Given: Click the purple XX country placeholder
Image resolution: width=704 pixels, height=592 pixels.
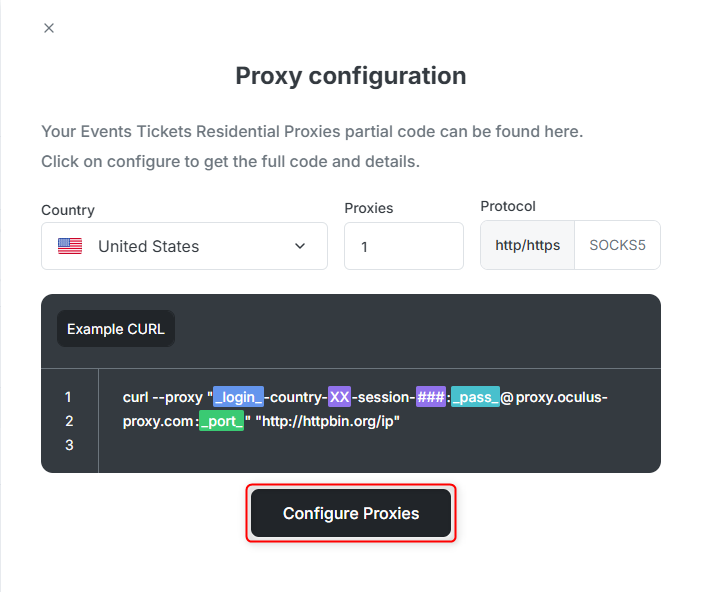Looking at the screenshot, I should coord(339,397).
